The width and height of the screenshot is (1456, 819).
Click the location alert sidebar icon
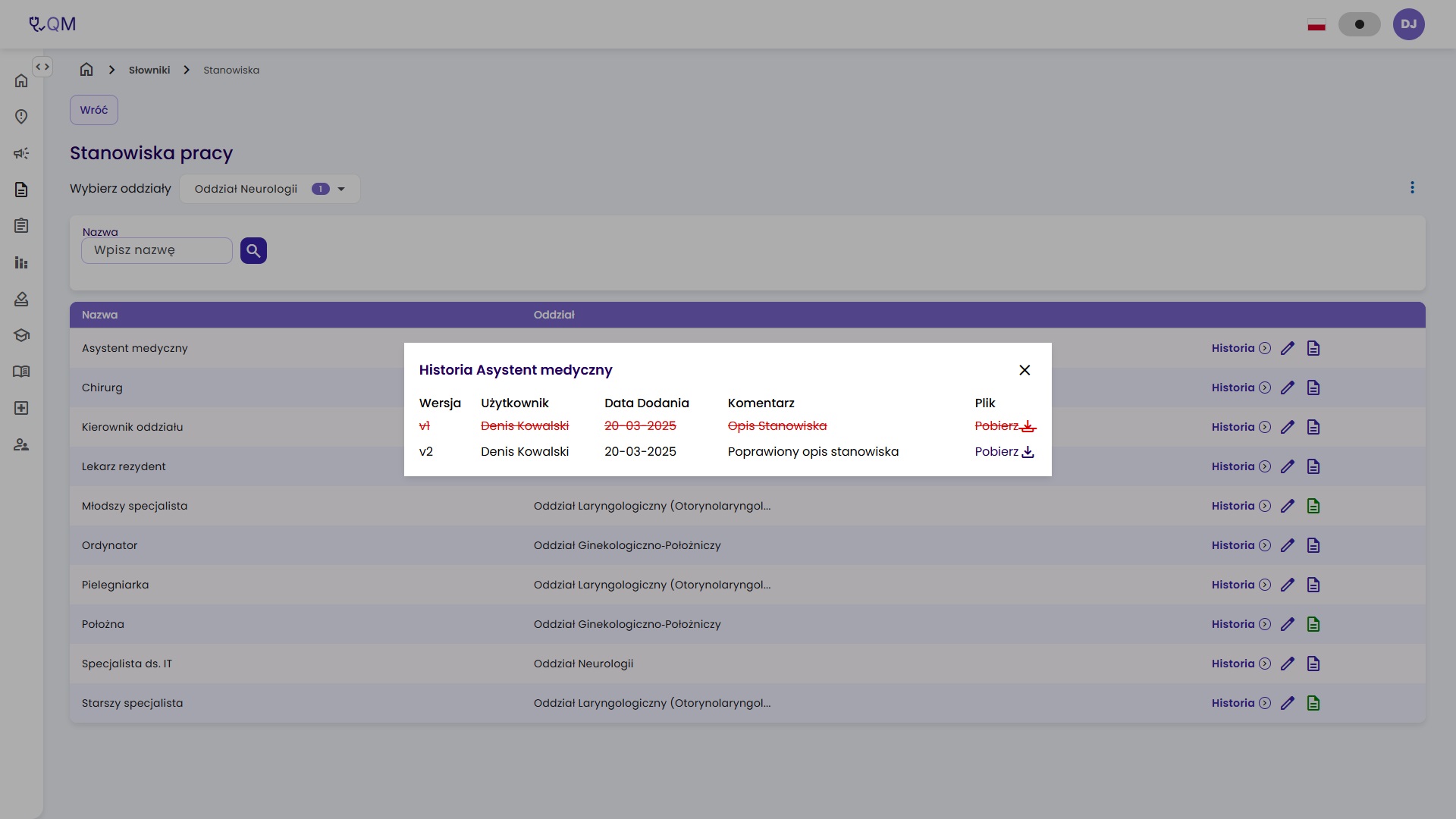[x=21, y=117]
